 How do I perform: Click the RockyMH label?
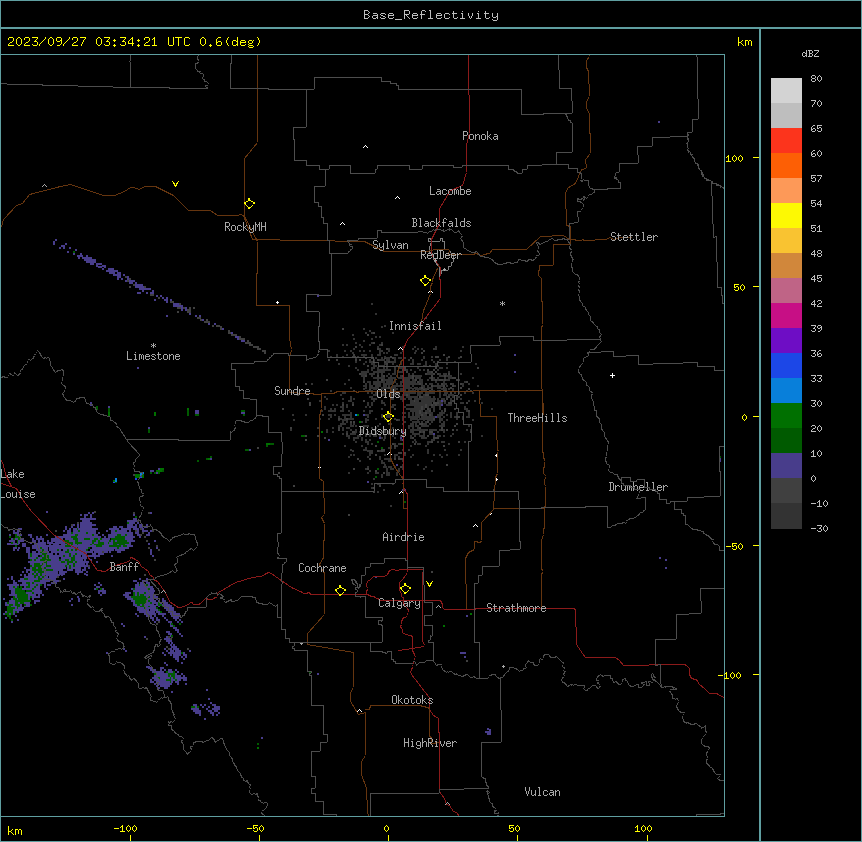coord(245,227)
